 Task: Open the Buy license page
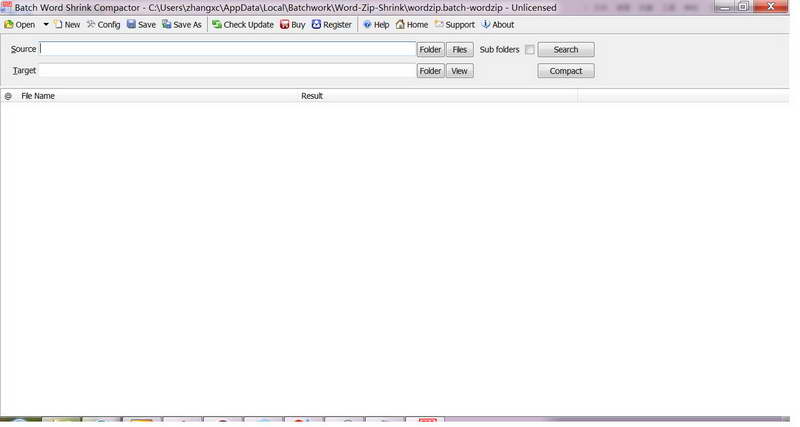click(x=292, y=24)
